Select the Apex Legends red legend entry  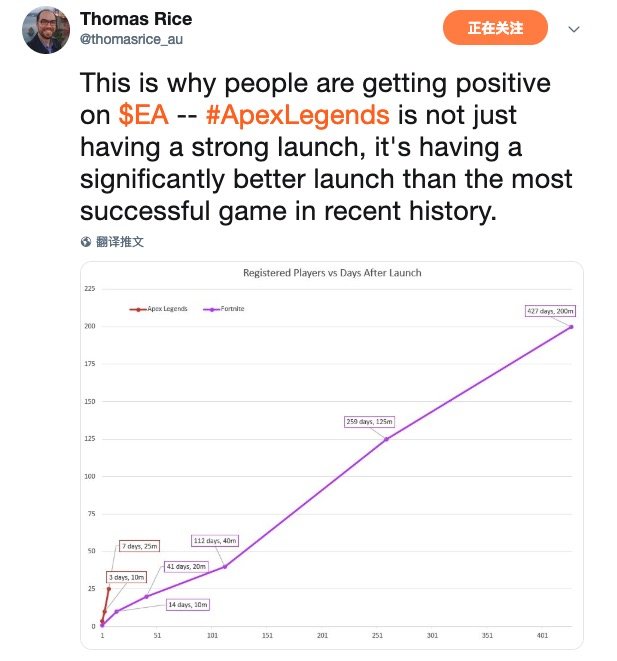pos(158,309)
